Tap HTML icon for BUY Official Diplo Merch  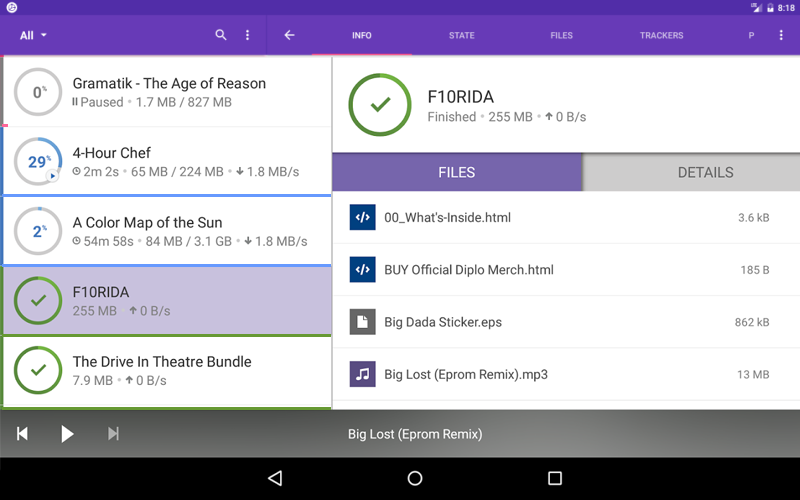[x=363, y=269]
